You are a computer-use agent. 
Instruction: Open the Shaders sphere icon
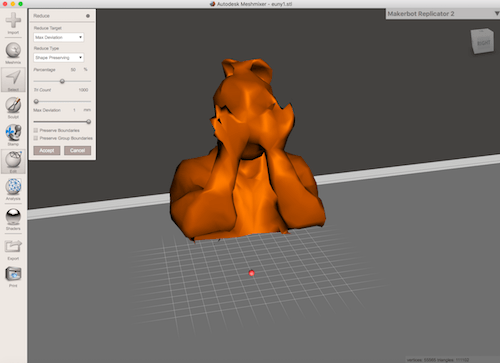pos(13,217)
